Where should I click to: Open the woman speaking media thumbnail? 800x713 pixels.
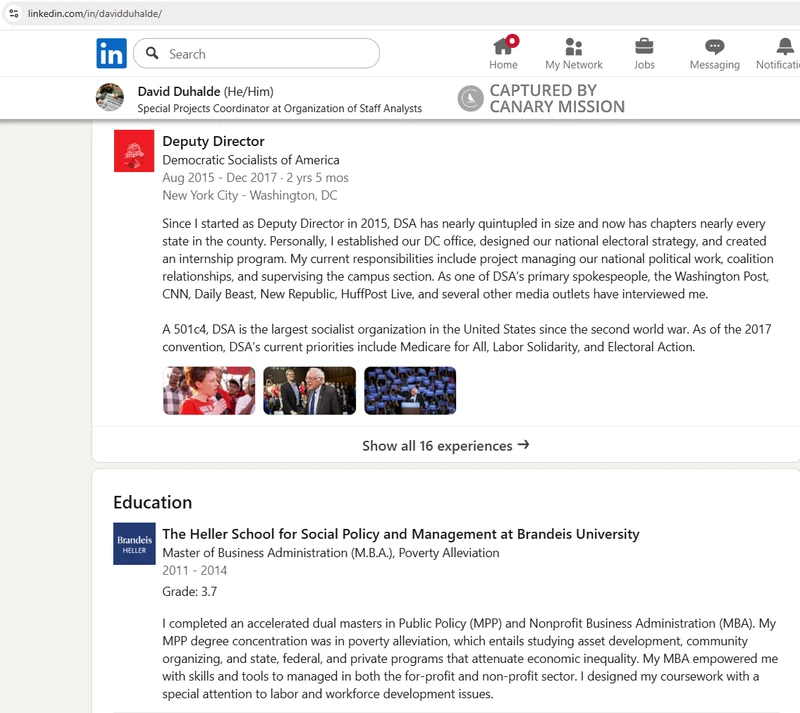click(x=209, y=390)
